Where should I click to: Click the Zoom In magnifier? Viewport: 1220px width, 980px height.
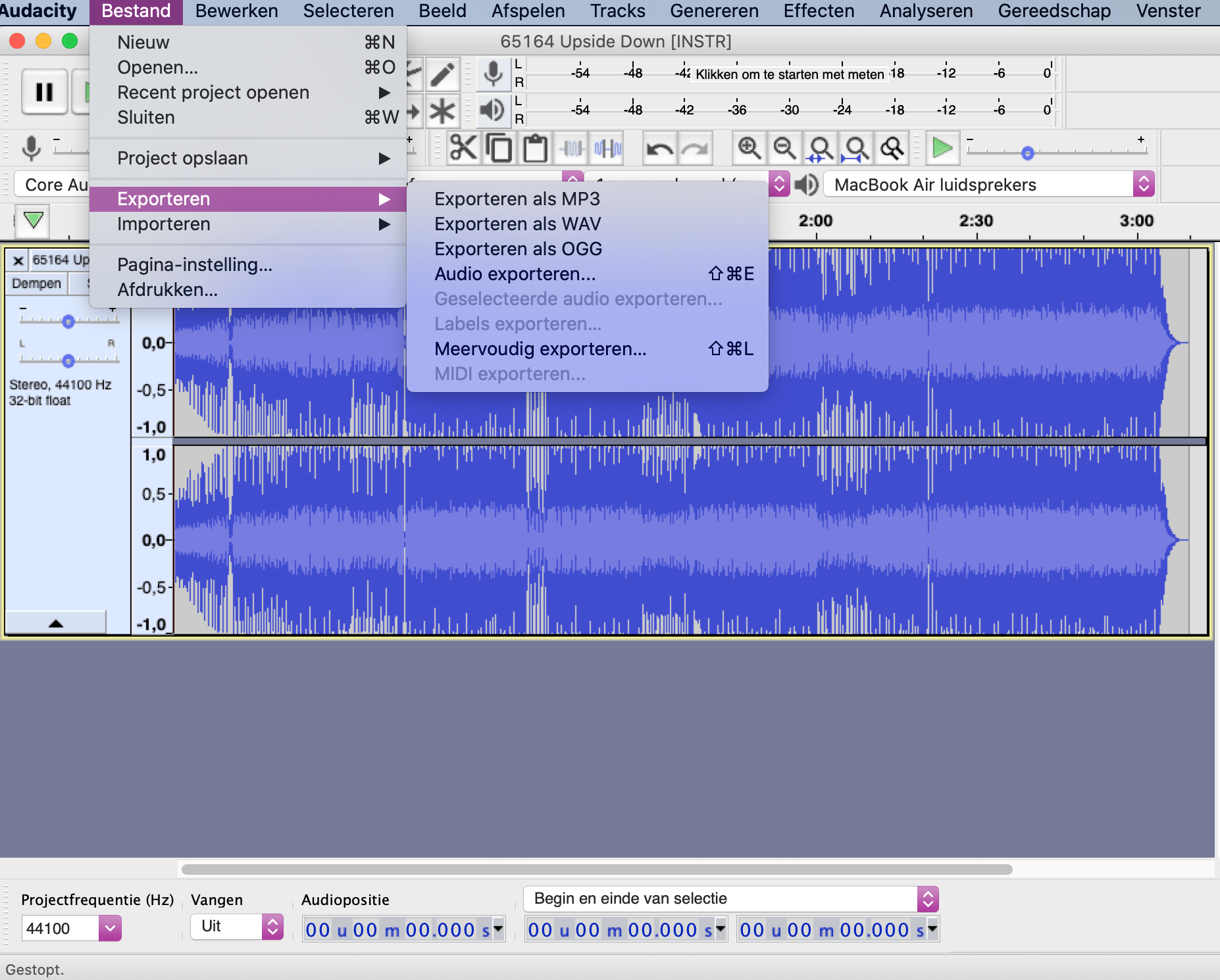coord(749,148)
